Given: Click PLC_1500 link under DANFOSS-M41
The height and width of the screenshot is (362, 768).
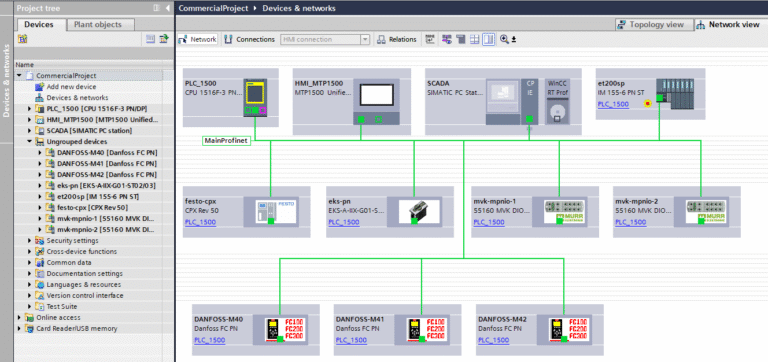Looking at the screenshot, I should point(352,340).
